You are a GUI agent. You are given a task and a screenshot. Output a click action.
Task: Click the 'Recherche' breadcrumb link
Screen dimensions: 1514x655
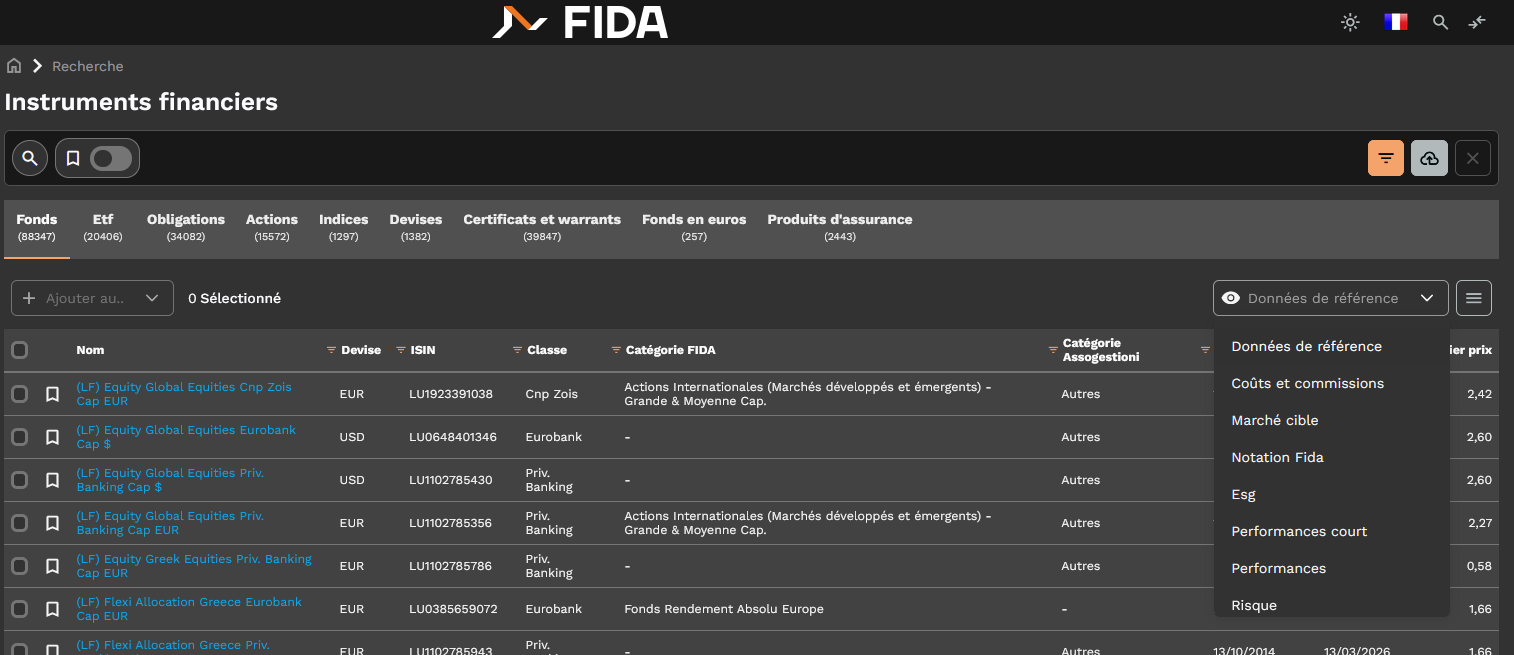(x=88, y=66)
